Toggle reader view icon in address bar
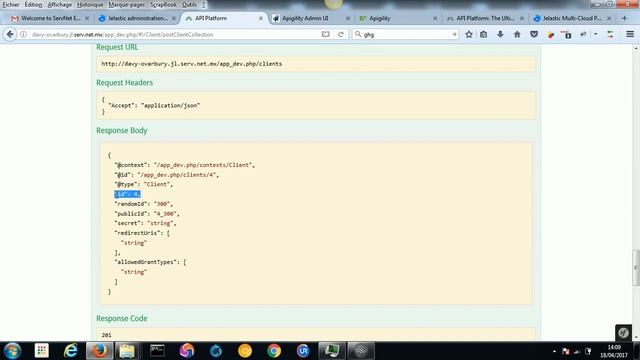Viewport: 640px width, 360px height. click(x=325, y=35)
